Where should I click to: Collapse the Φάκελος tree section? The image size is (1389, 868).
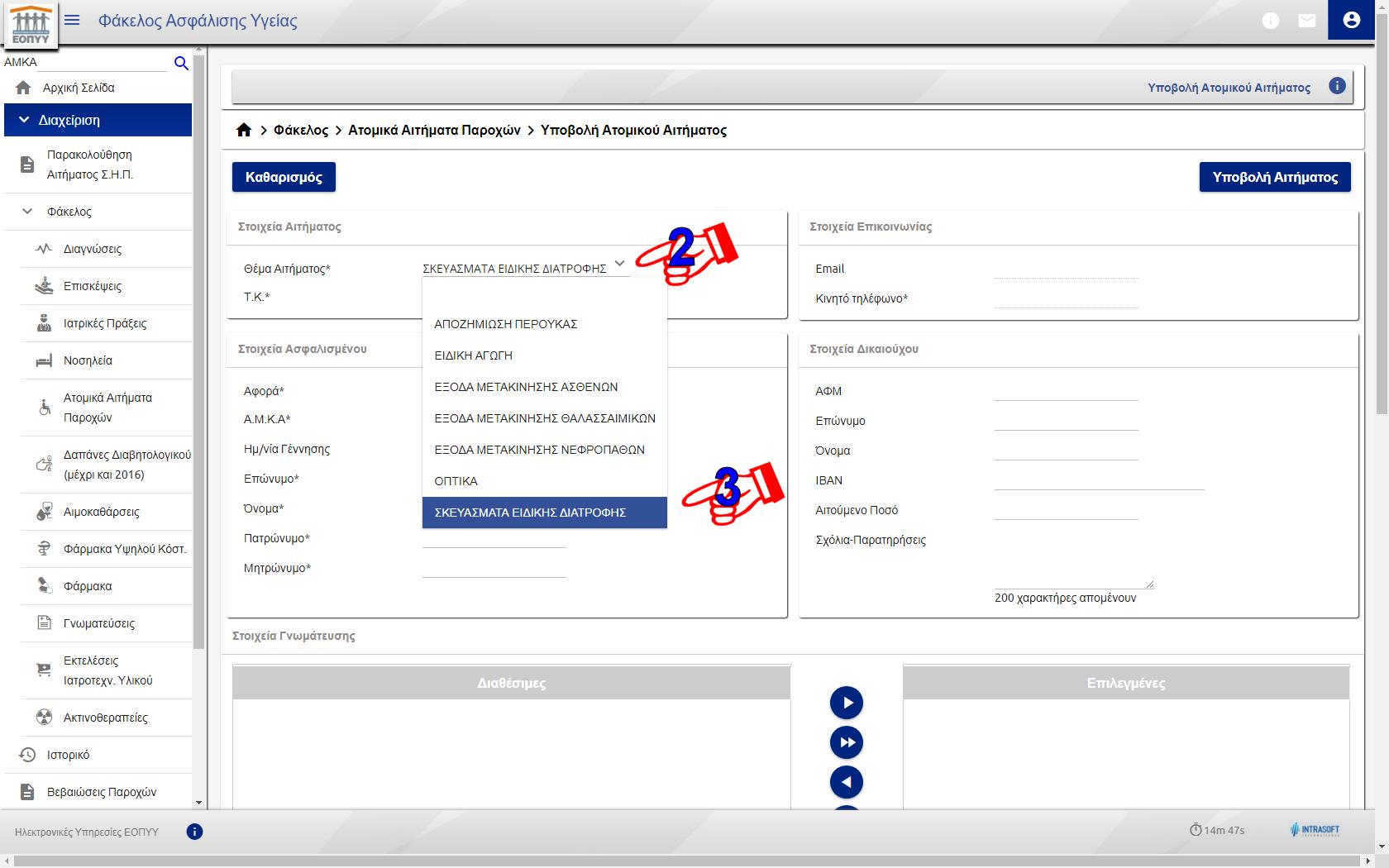[27, 212]
